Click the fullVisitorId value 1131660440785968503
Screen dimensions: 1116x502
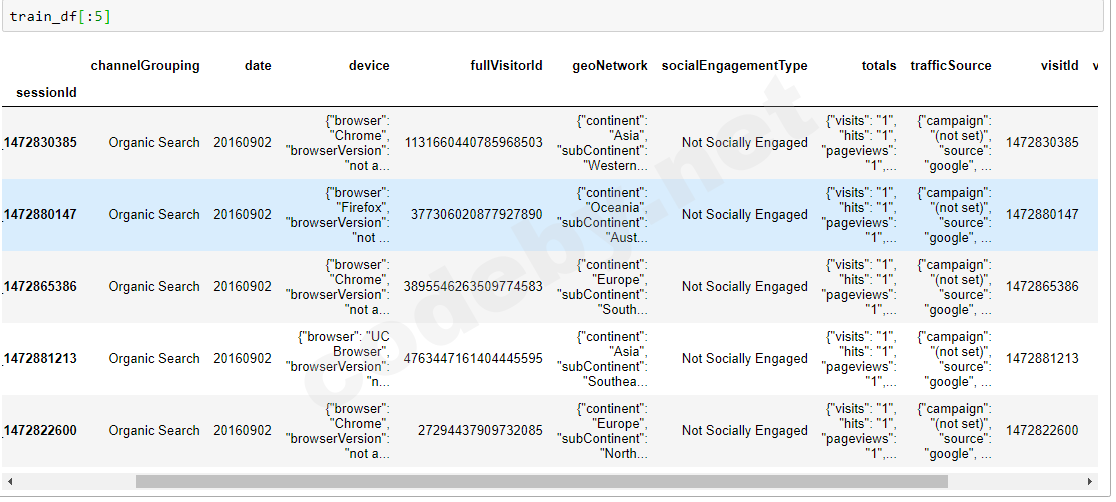(x=473, y=143)
